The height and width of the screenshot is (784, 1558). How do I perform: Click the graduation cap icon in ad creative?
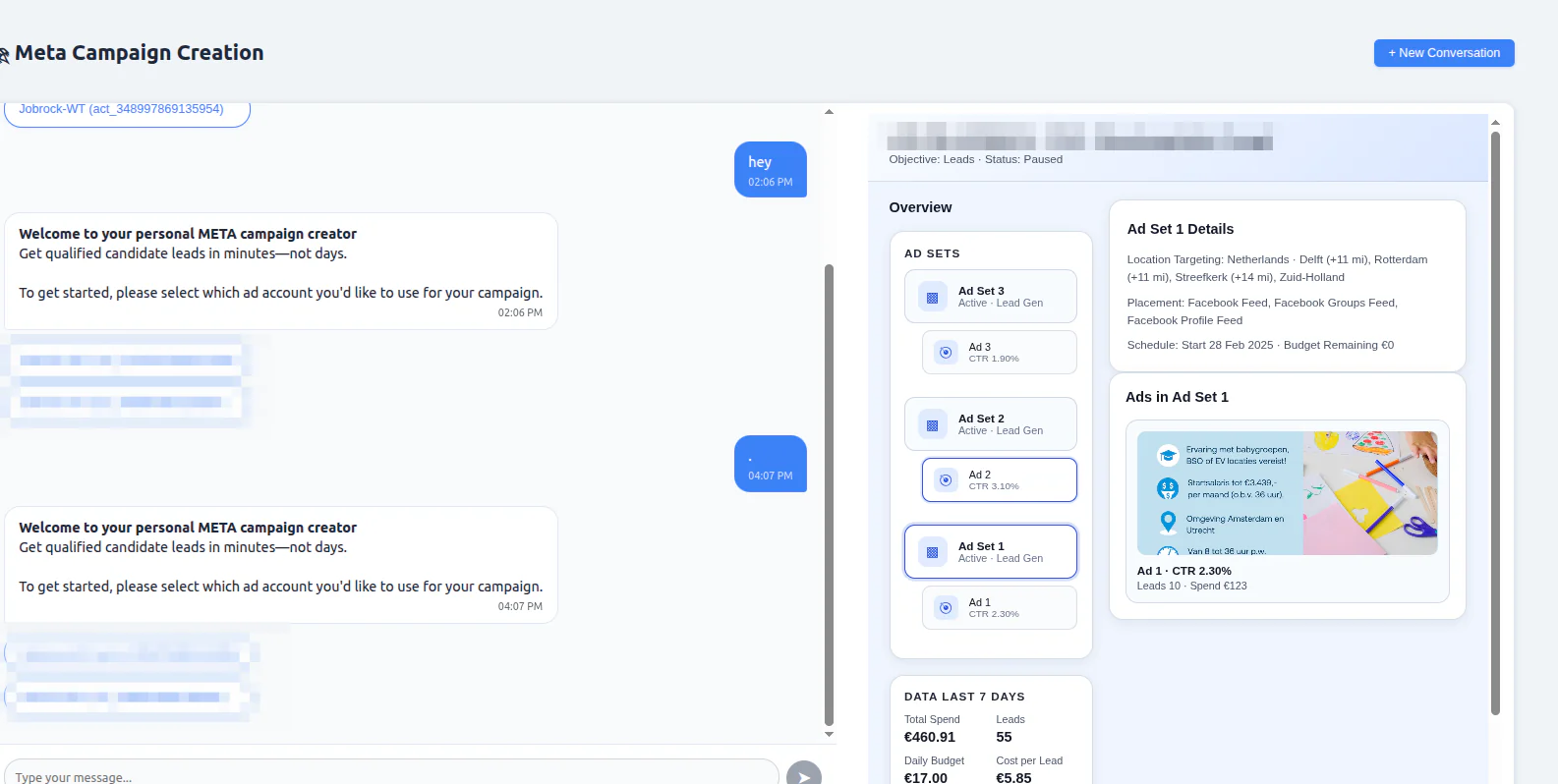coord(1168,455)
